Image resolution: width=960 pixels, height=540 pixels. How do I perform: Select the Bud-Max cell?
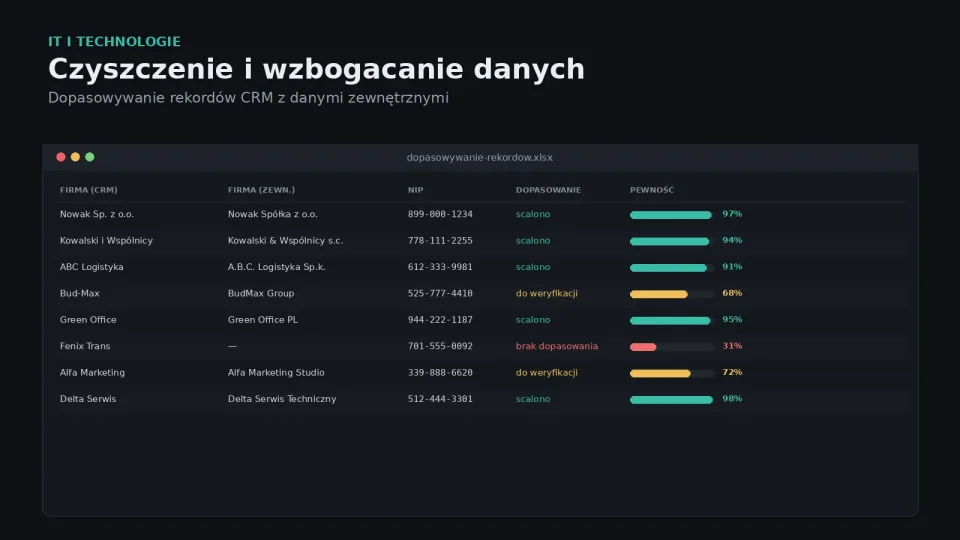(x=80, y=293)
